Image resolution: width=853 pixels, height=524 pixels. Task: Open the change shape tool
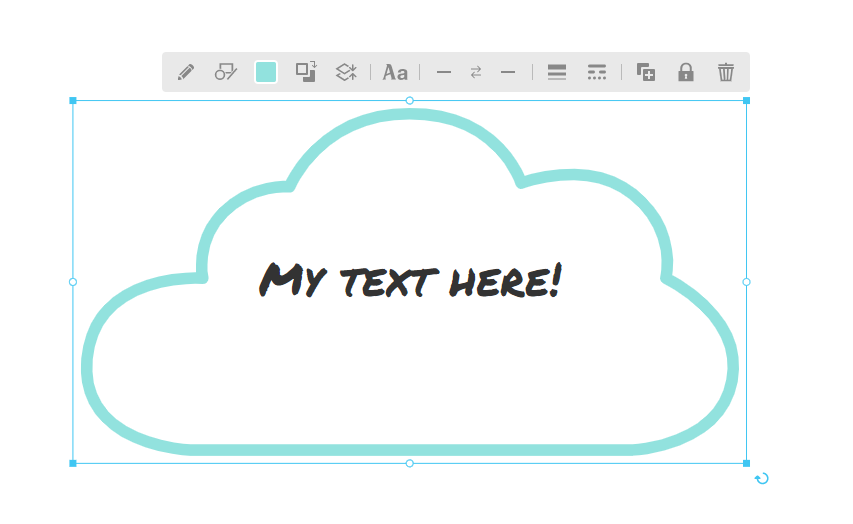226,72
